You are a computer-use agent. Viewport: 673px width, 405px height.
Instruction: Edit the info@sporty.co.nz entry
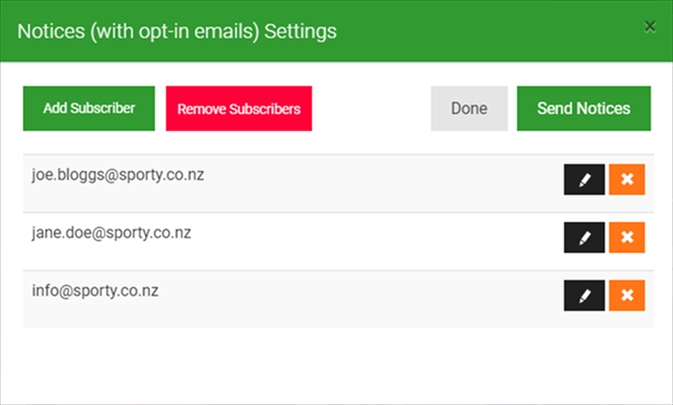[584, 296]
